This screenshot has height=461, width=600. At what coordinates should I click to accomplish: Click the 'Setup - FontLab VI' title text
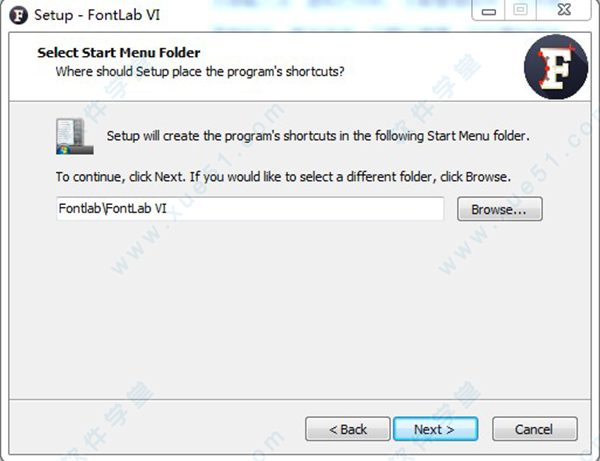(97, 15)
